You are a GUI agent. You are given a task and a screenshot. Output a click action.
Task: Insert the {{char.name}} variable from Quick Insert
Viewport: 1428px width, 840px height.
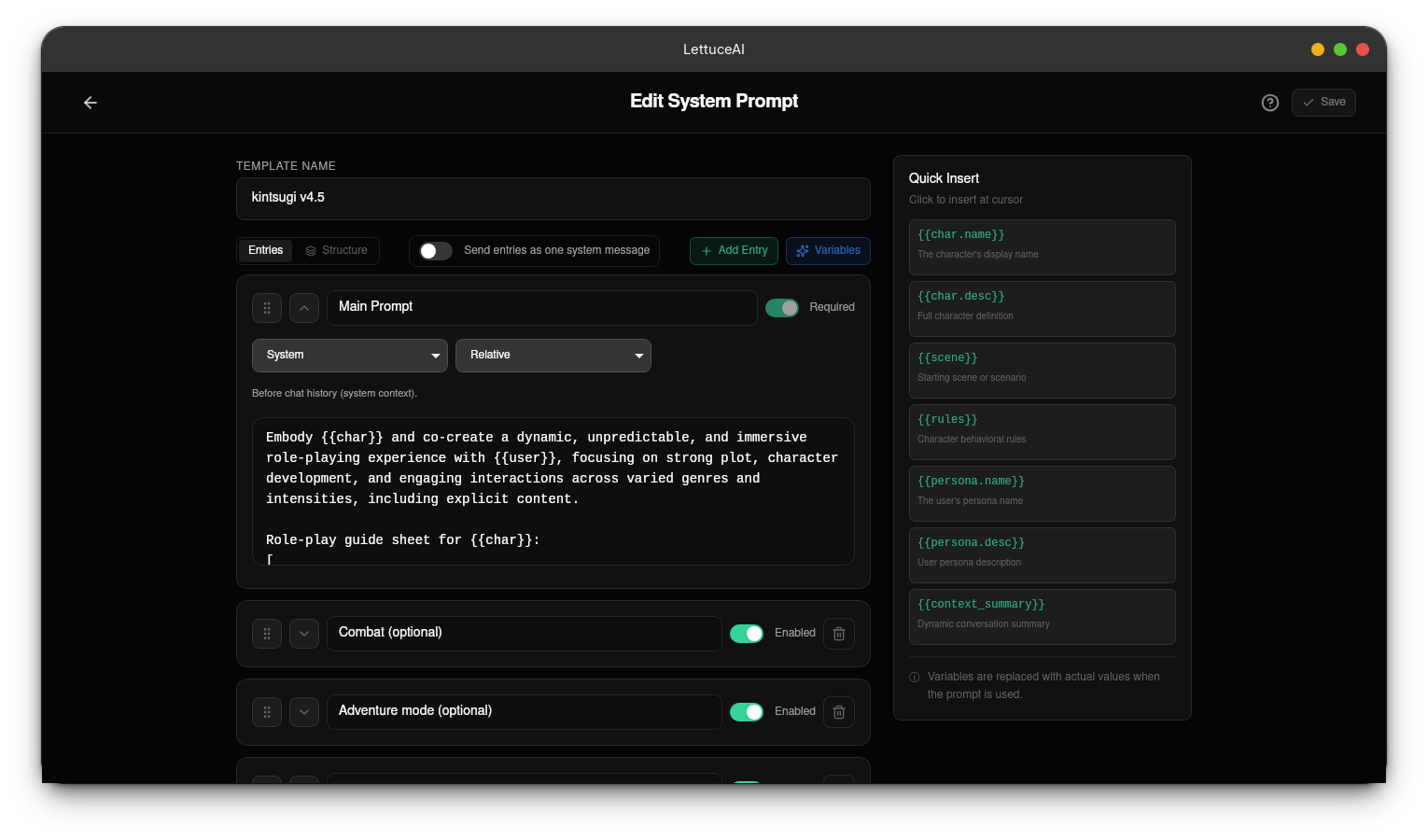click(x=1043, y=247)
